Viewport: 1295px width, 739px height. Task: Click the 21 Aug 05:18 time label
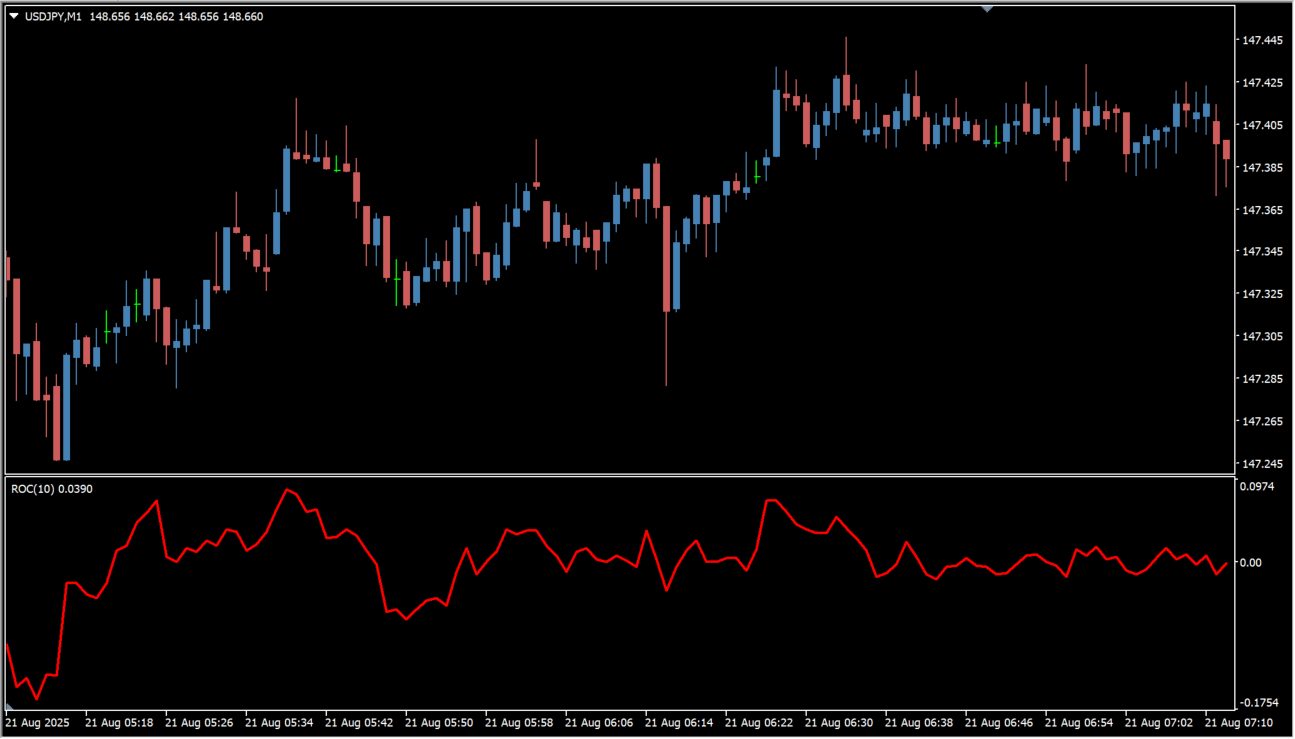[119, 722]
